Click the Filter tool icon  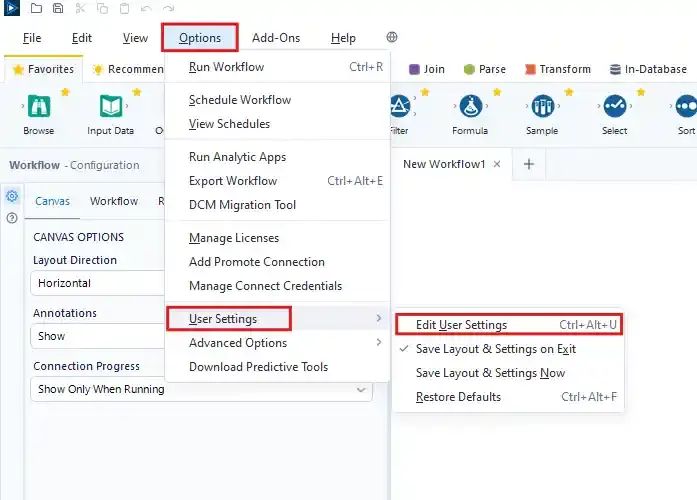coord(399,107)
